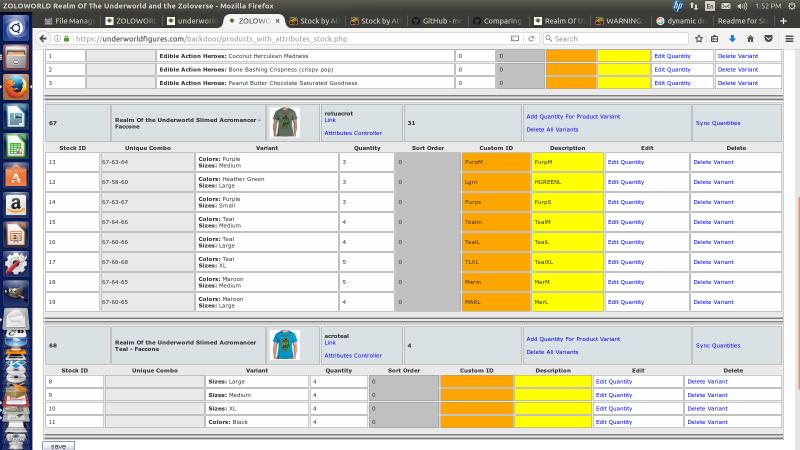
Task: Click the Search box in toolbar
Action: tap(615, 39)
